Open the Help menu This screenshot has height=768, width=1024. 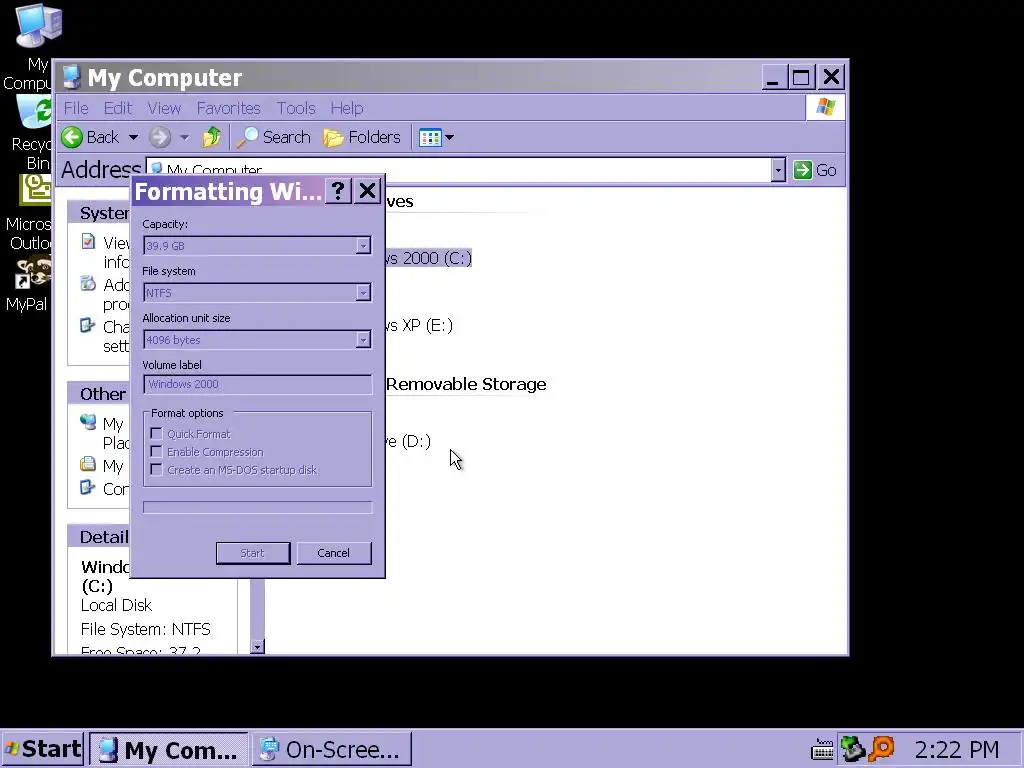(x=347, y=108)
